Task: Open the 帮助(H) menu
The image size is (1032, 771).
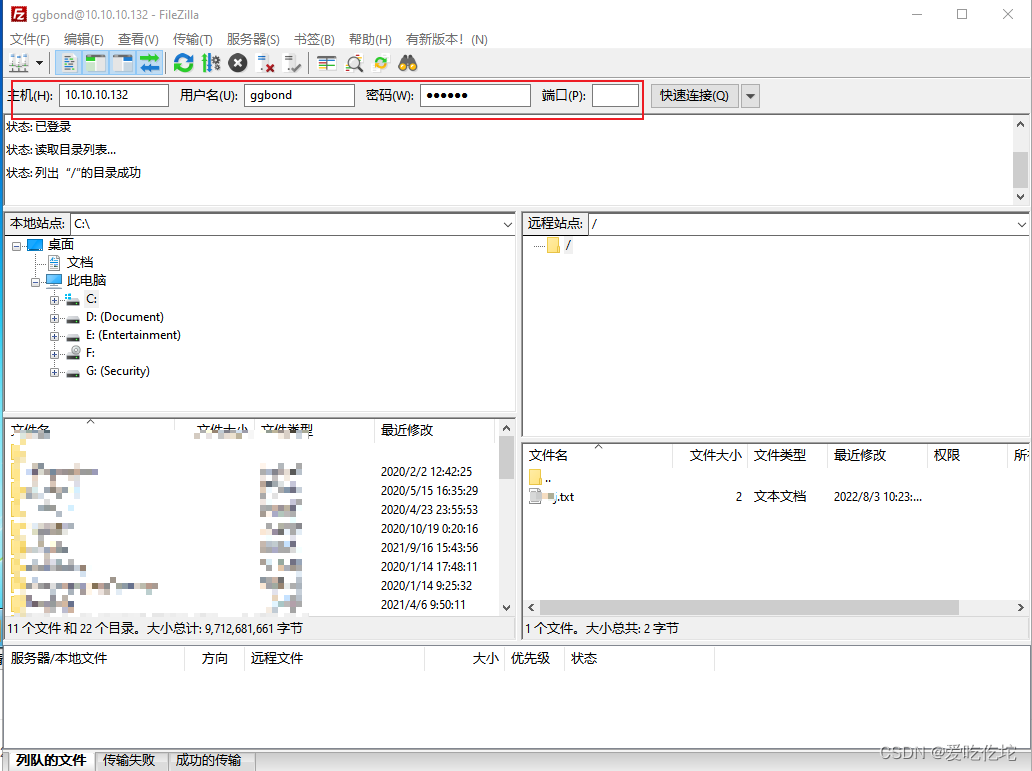Action: click(370, 40)
